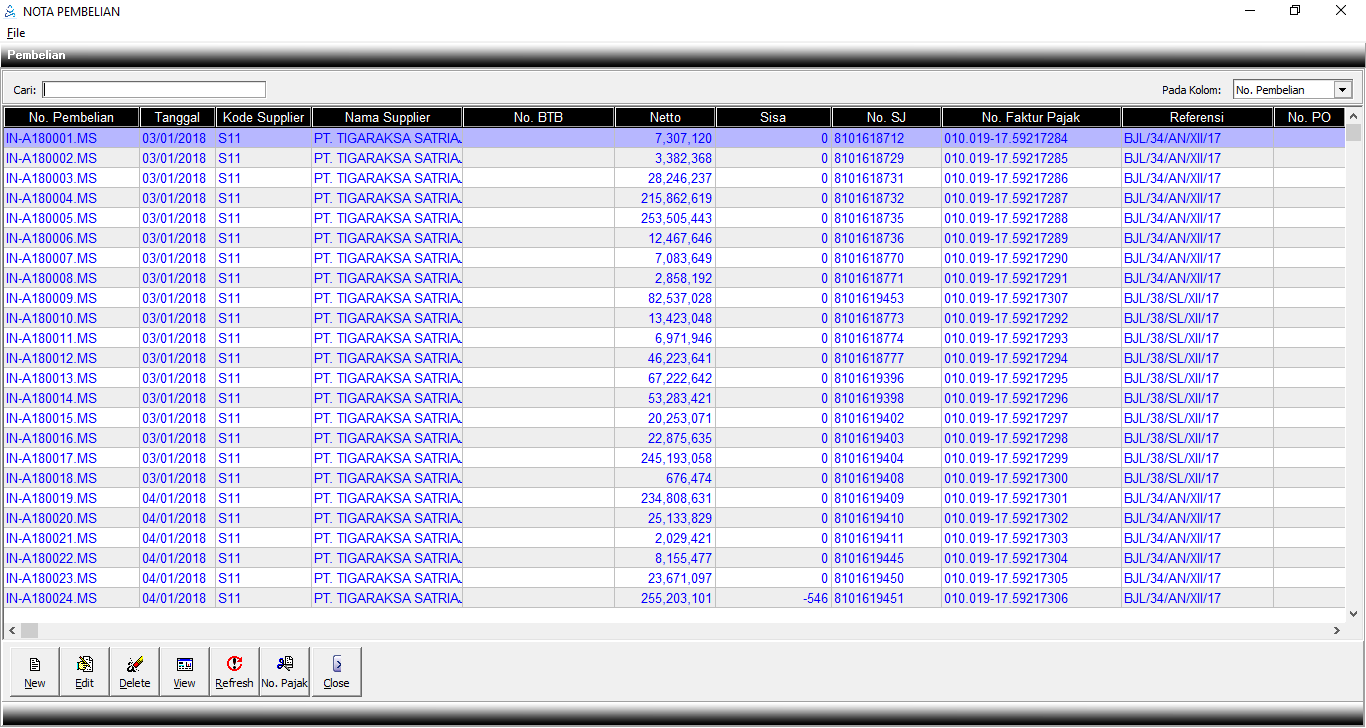Screen dimensions: 1366x728
Task: Select purchase IN-A180009.MS row
Action: point(52,298)
